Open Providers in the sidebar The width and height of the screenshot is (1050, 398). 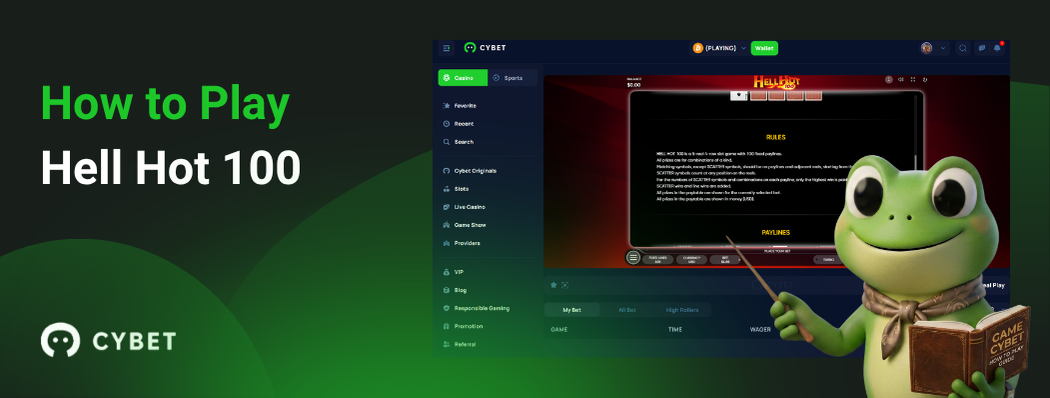coord(461,243)
